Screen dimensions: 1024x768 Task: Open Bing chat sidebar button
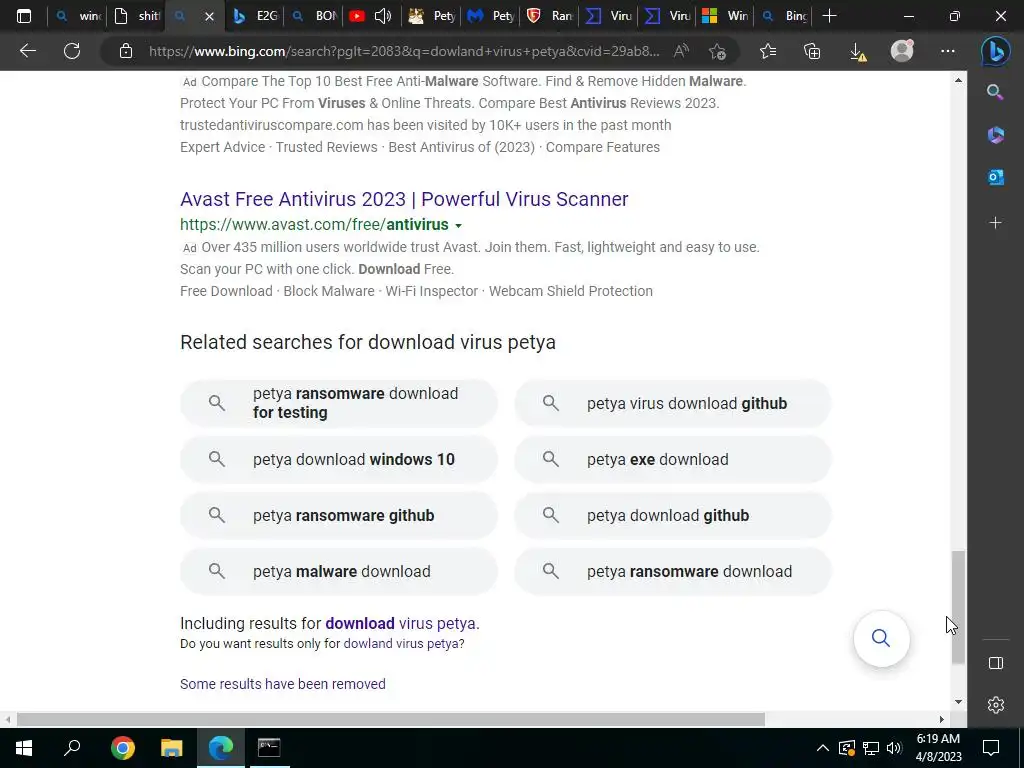click(x=995, y=51)
